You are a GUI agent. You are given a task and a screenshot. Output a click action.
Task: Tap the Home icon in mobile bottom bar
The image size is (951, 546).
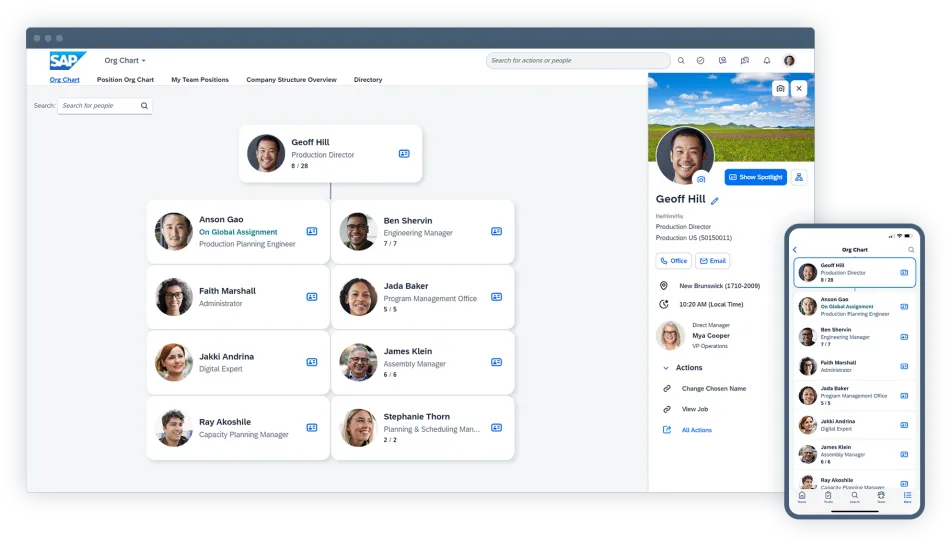click(x=802, y=496)
